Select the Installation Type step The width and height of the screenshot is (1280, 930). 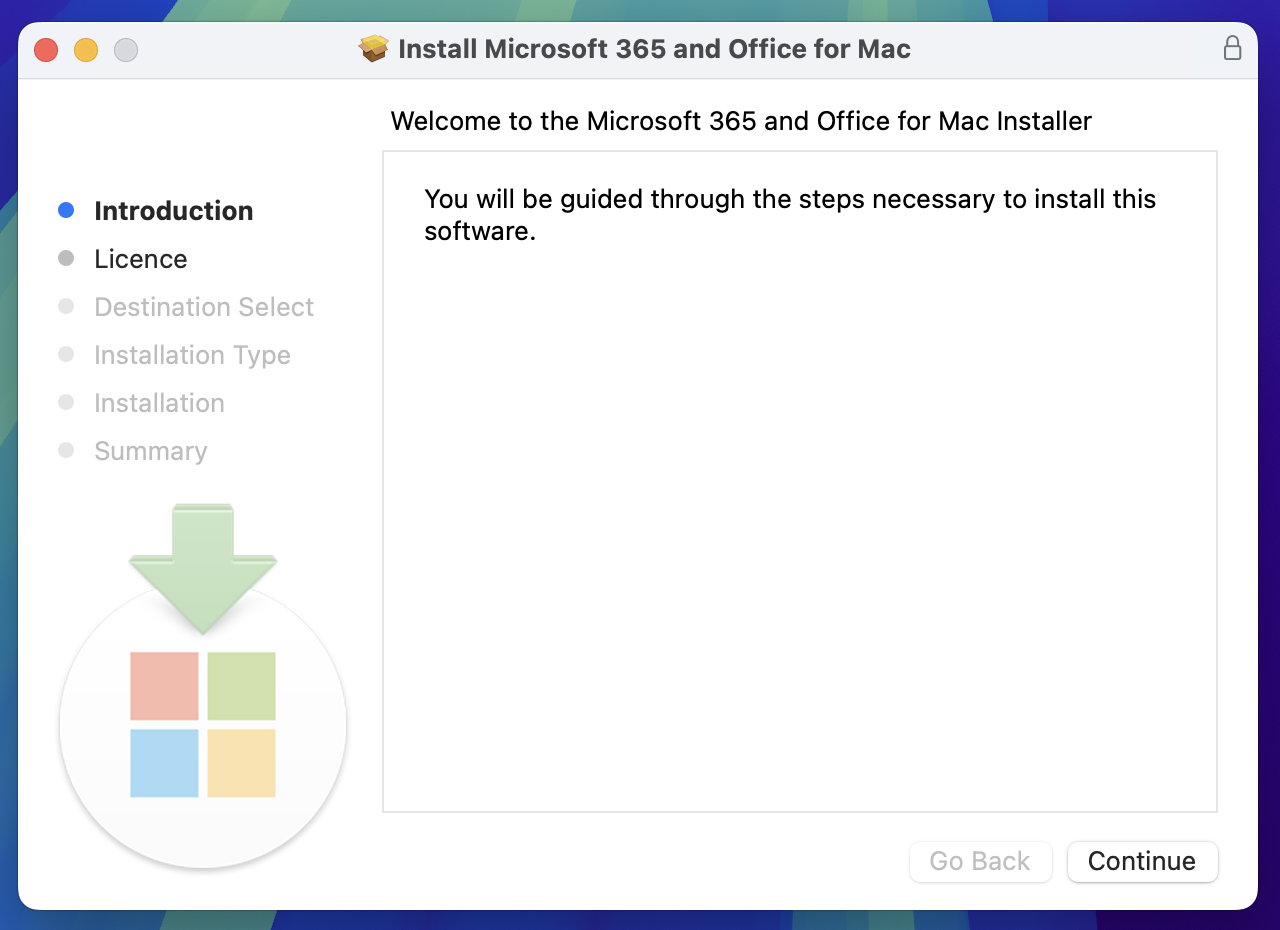192,355
